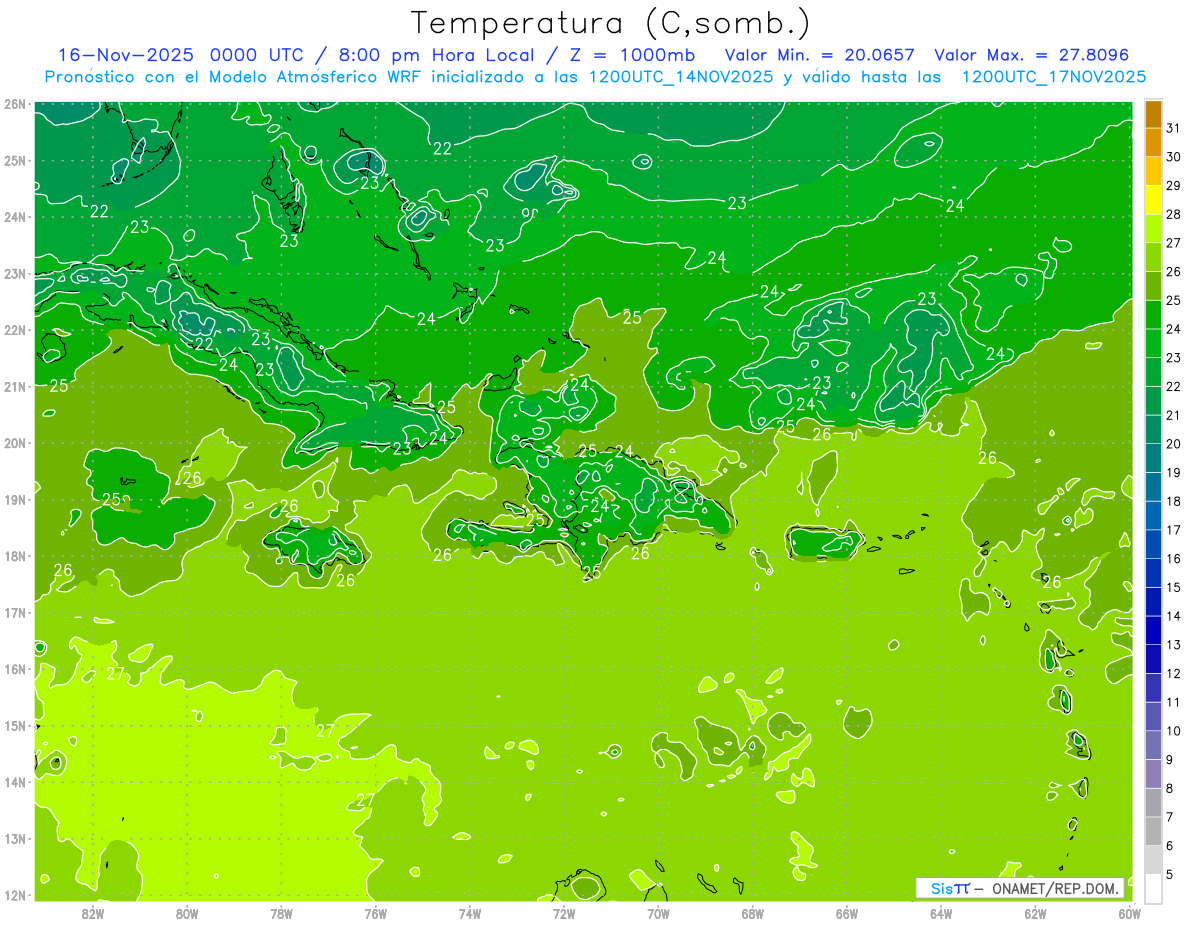The height and width of the screenshot is (927, 1200).
Task: Click the yellow swatch between legend values 28 and 29
Action: click(1153, 201)
